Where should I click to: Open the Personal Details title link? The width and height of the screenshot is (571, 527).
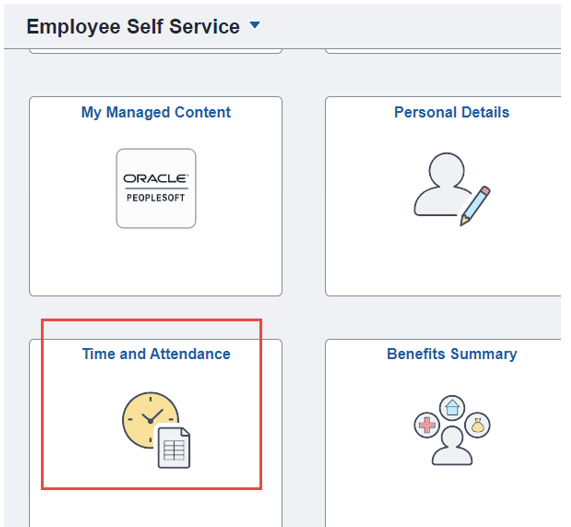tap(452, 112)
